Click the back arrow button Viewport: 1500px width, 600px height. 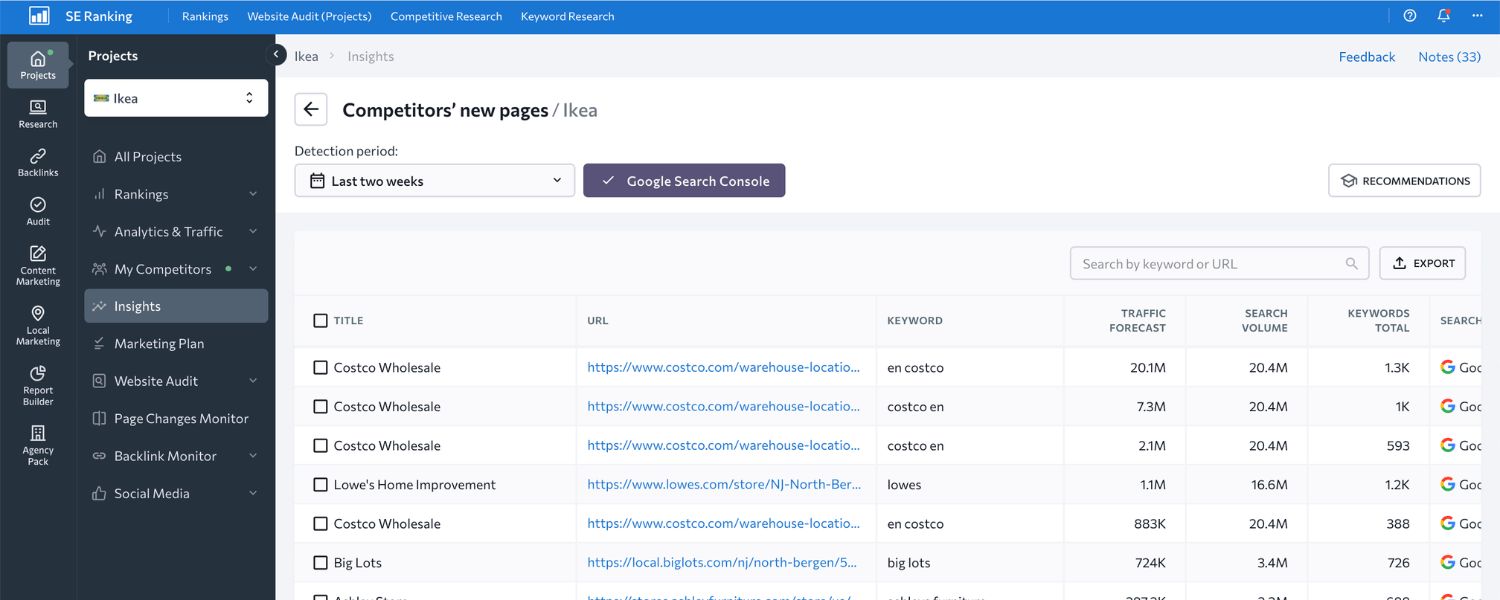pos(311,110)
